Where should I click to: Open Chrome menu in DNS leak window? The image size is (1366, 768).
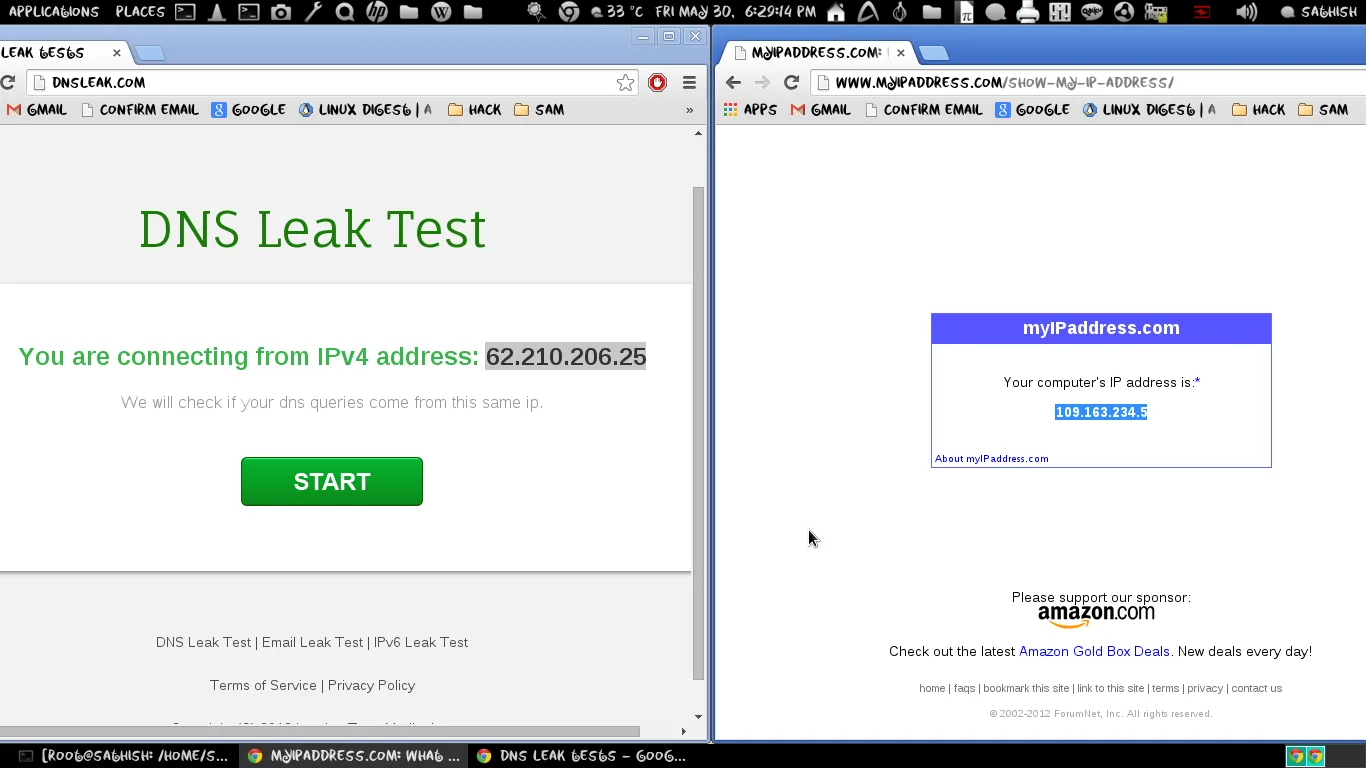[689, 82]
